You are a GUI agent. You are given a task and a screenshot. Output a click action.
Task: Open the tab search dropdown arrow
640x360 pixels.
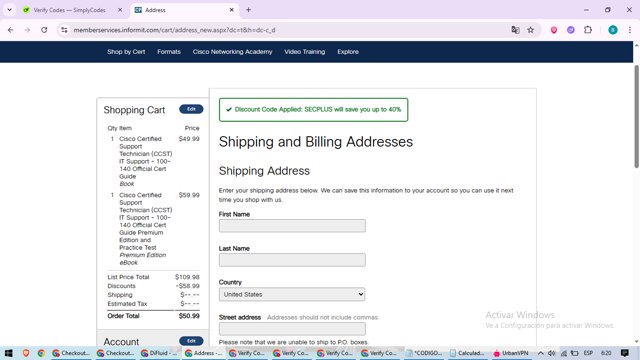point(9,10)
